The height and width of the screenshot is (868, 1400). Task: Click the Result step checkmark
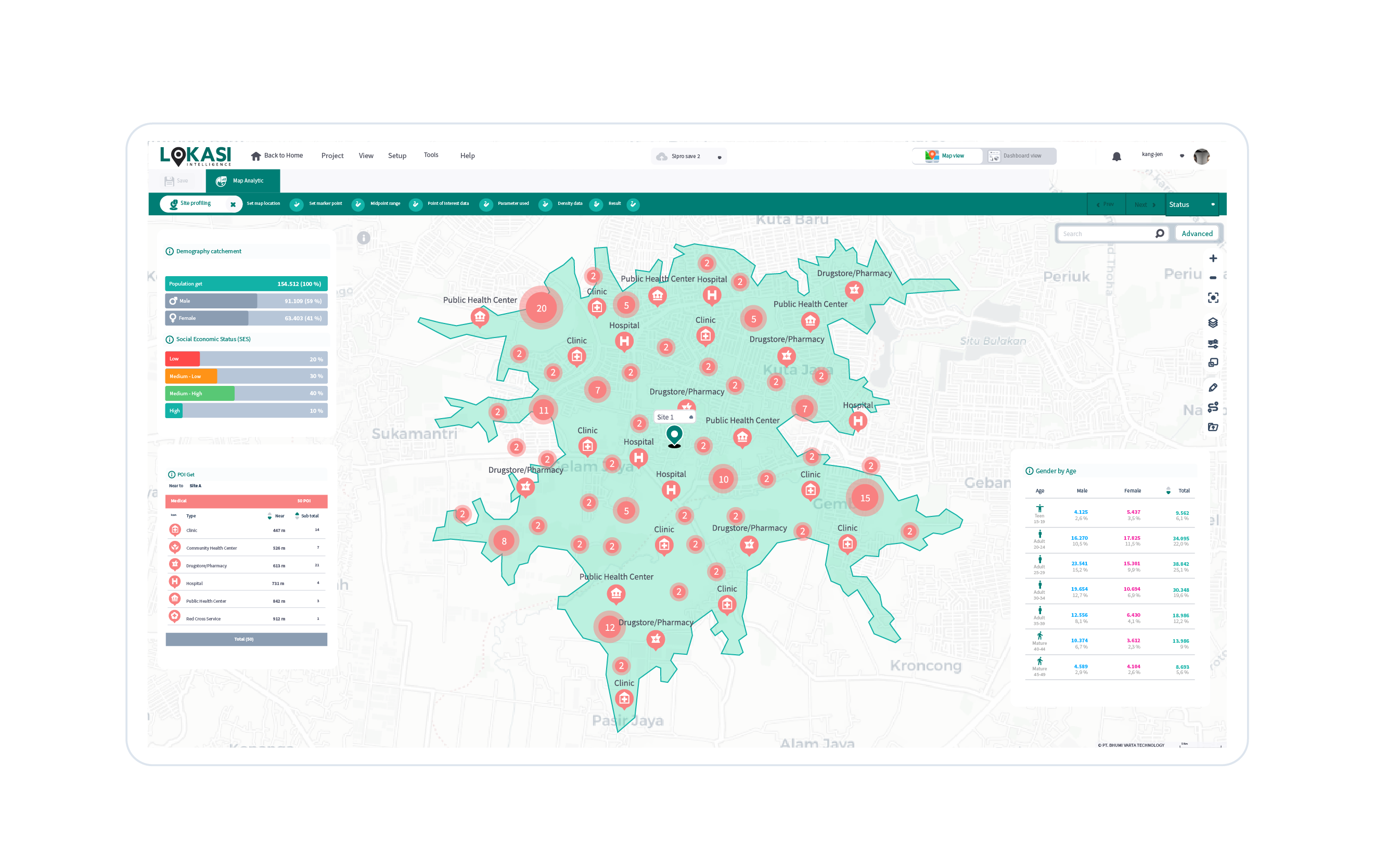pos(633,204)
